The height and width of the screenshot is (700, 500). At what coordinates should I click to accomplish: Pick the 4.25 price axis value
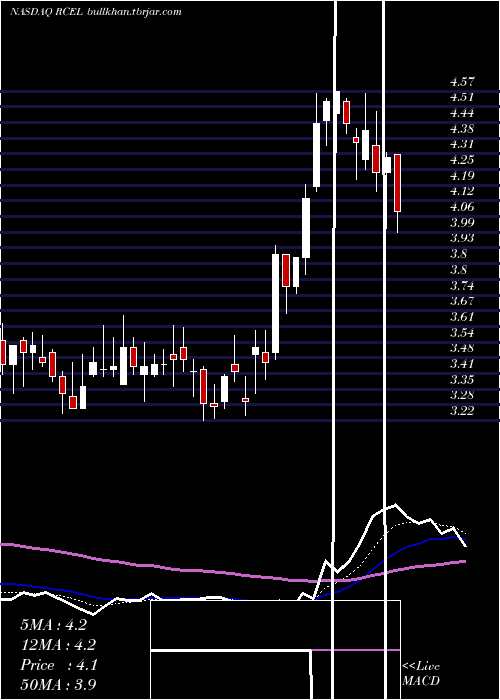pos(462,160)
